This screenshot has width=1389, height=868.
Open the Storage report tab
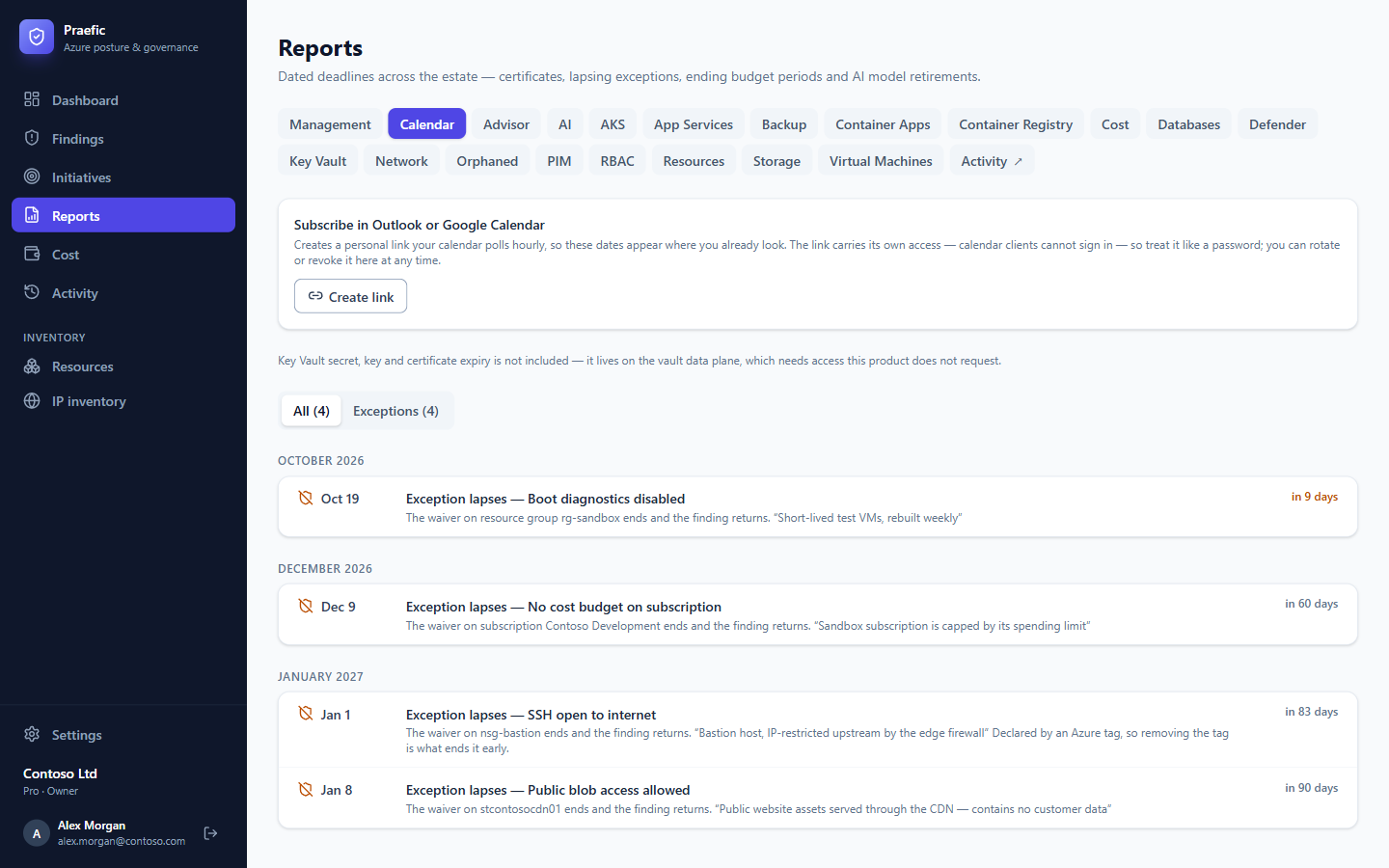[x=776, y=161]
